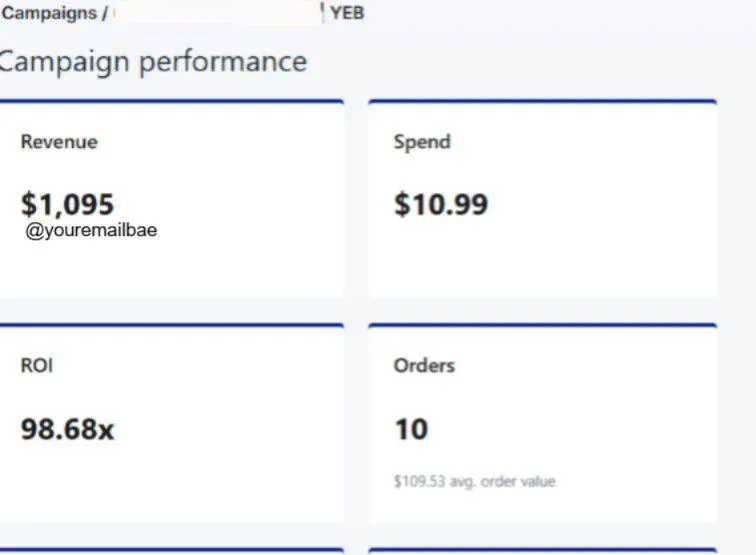Image resolution: width=756 pixels, height=555 pixels.
Task: Click the $109.53 avg. order value text
Action: (474, 481)
